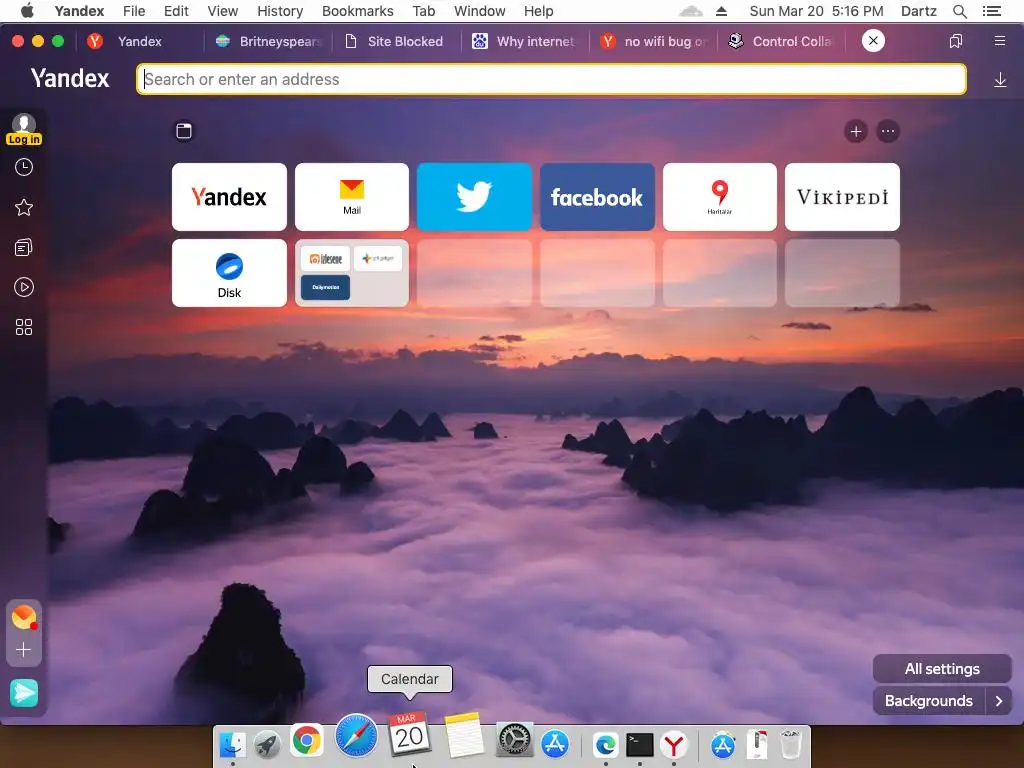Open downloads arrow icon
The width and height of the screenshot is (1024, 768).
[1000, 80]
